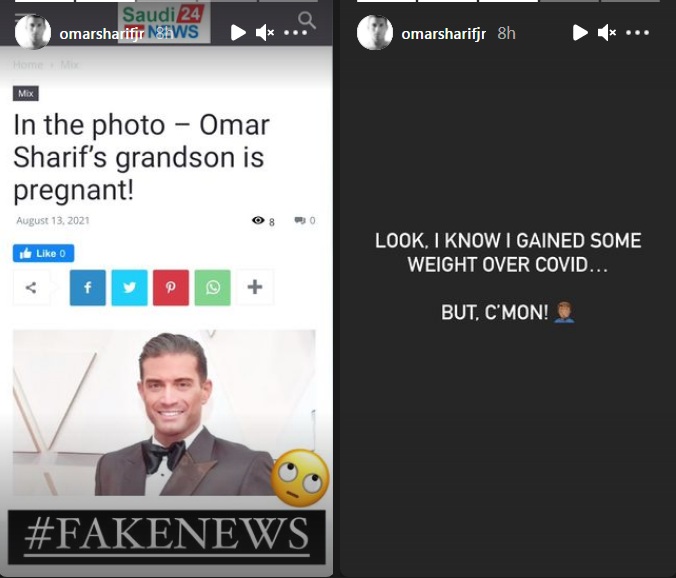676x578 pixels.
Task: Select the Mix category tag
Action: click(26, 94)
